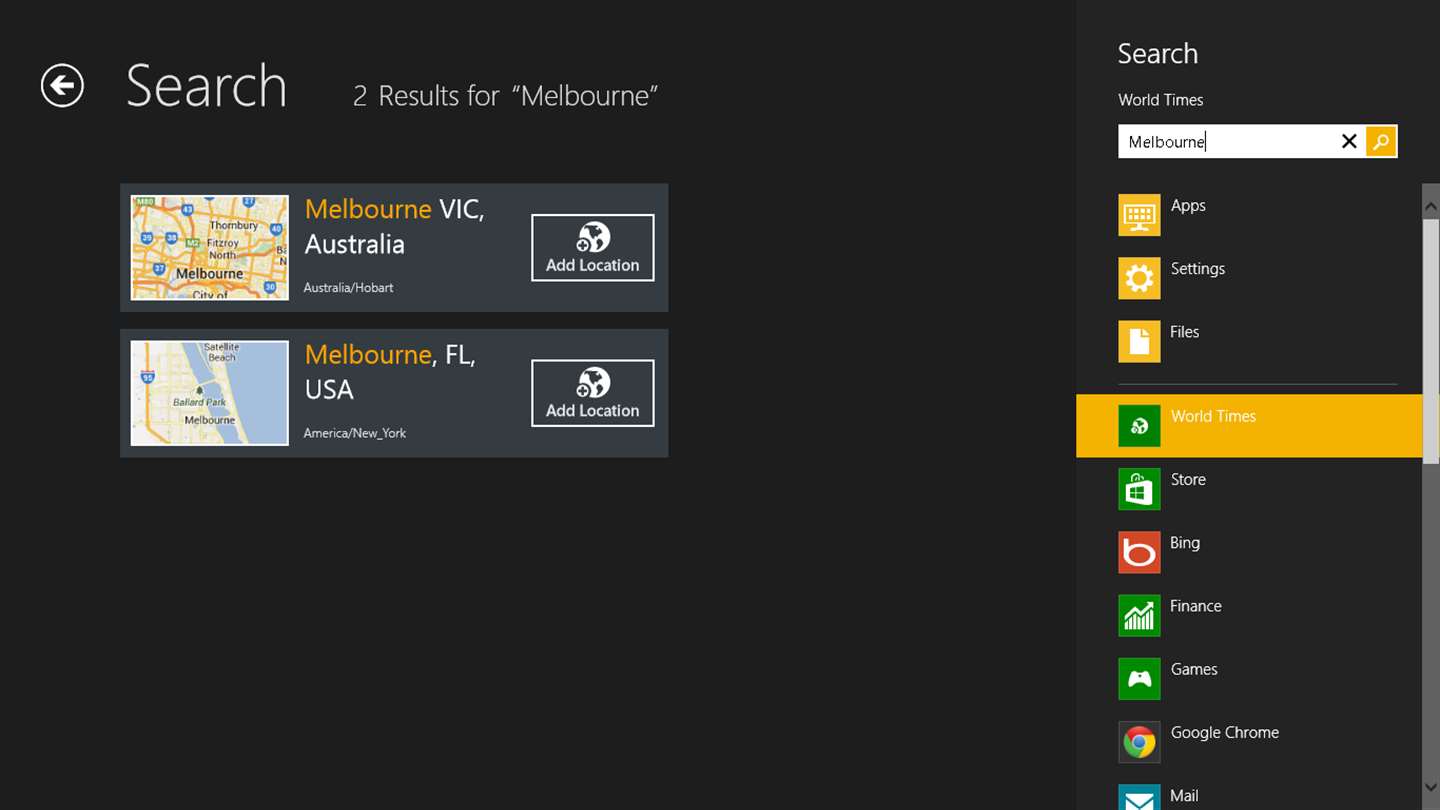Click the Bing logo icon
Image resolution: width=1440 pixels, height=810 pixels.
[1139, 552]
